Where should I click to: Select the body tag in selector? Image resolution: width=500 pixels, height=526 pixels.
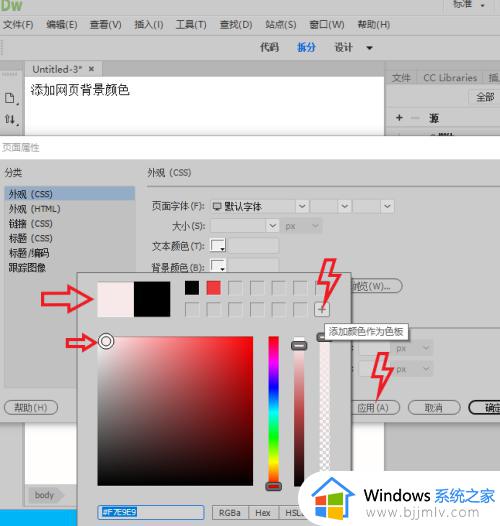click(45, 495)
